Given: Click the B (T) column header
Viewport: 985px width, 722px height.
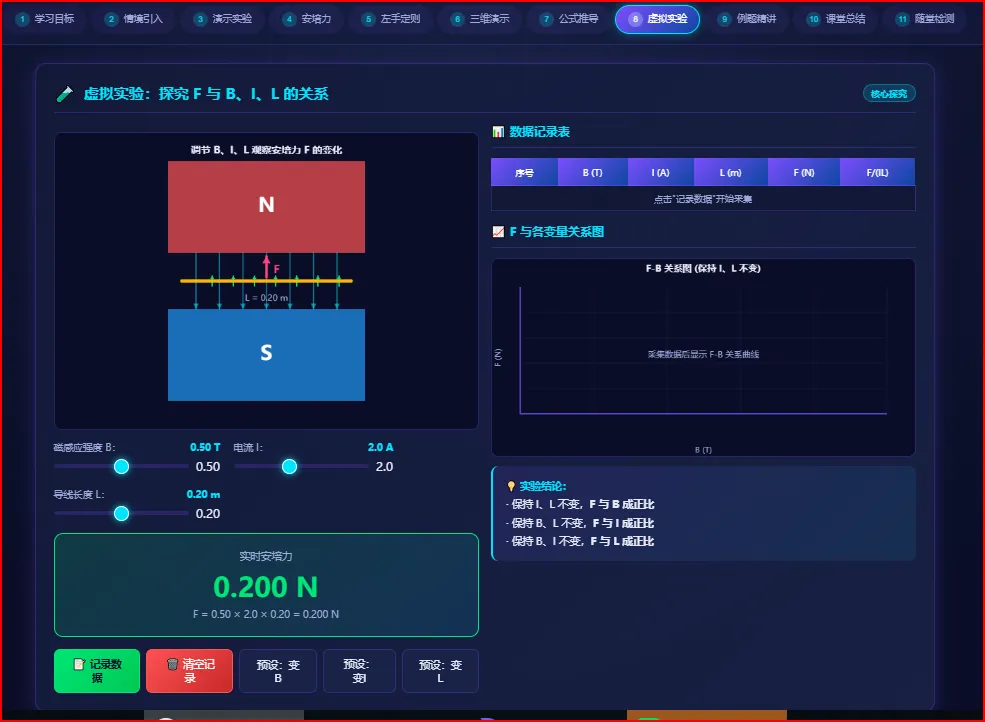Looking at the screenshot, I should click(x=592, y=172).
